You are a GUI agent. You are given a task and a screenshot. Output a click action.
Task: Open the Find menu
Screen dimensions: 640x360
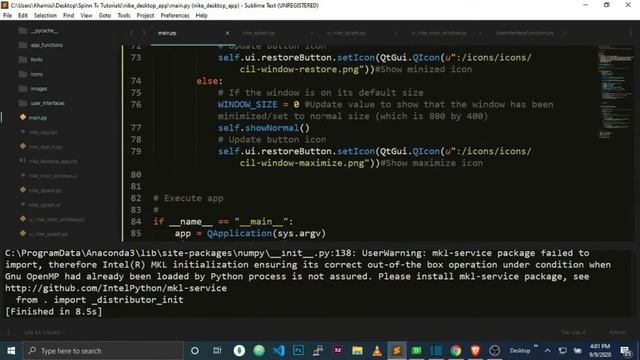69,16
